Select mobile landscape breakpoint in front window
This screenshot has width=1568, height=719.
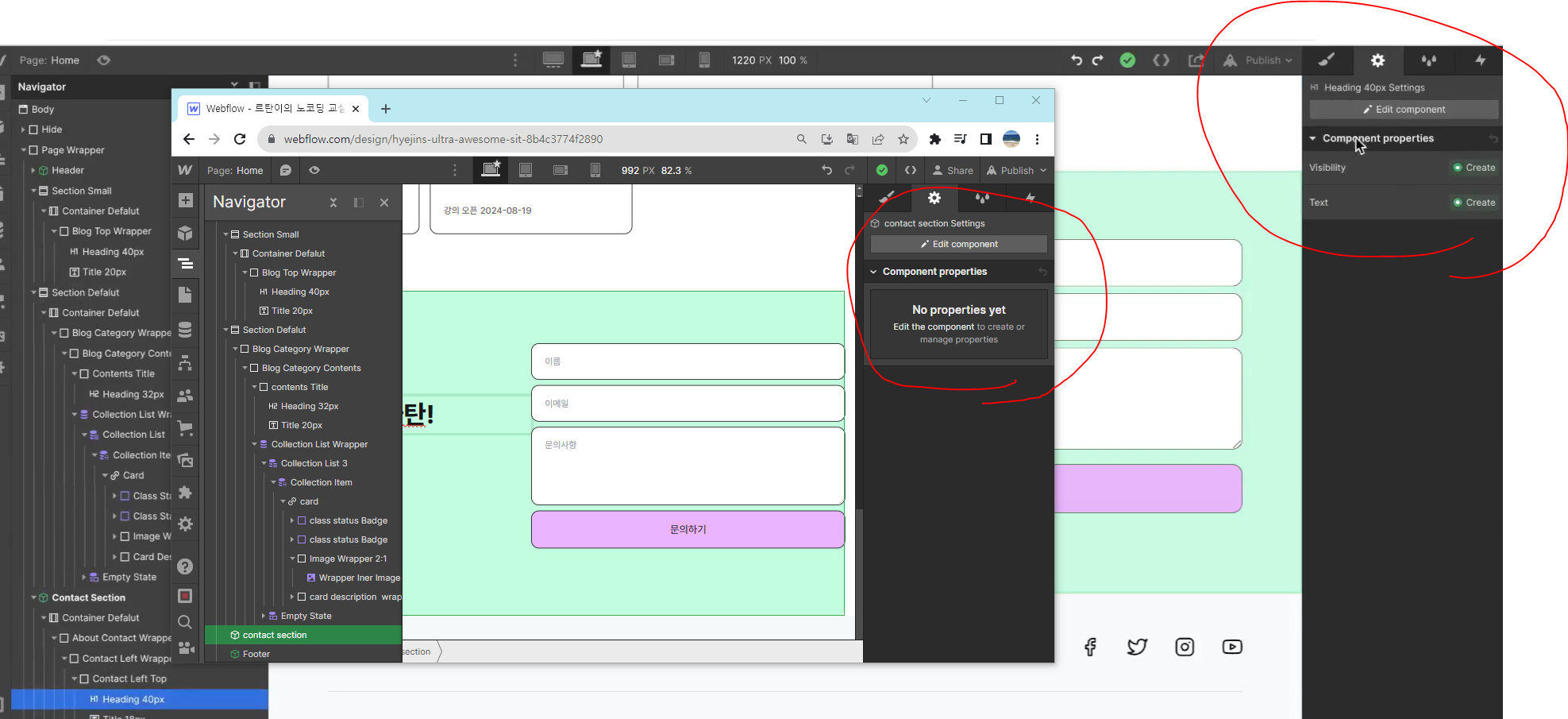(x=561, y=170)
